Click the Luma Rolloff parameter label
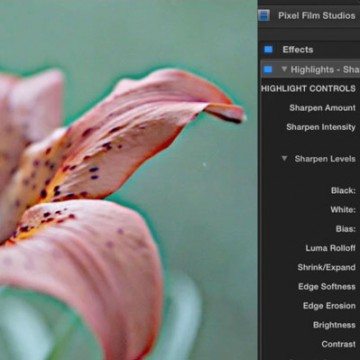This screenshot has width=360, height=360. click(x=331, y=248)
